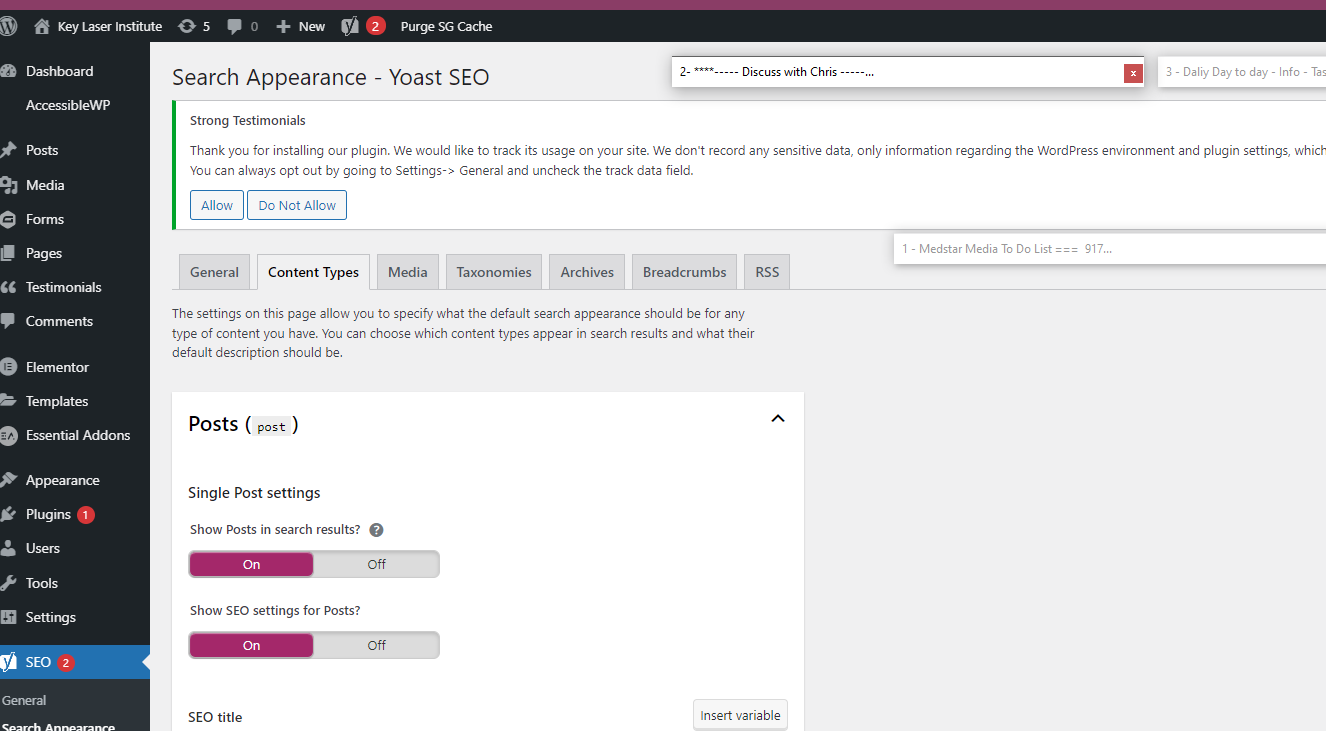Collapse the Posts section chevron
This screenshot has width=1326, height=731.
click(778, 419)
